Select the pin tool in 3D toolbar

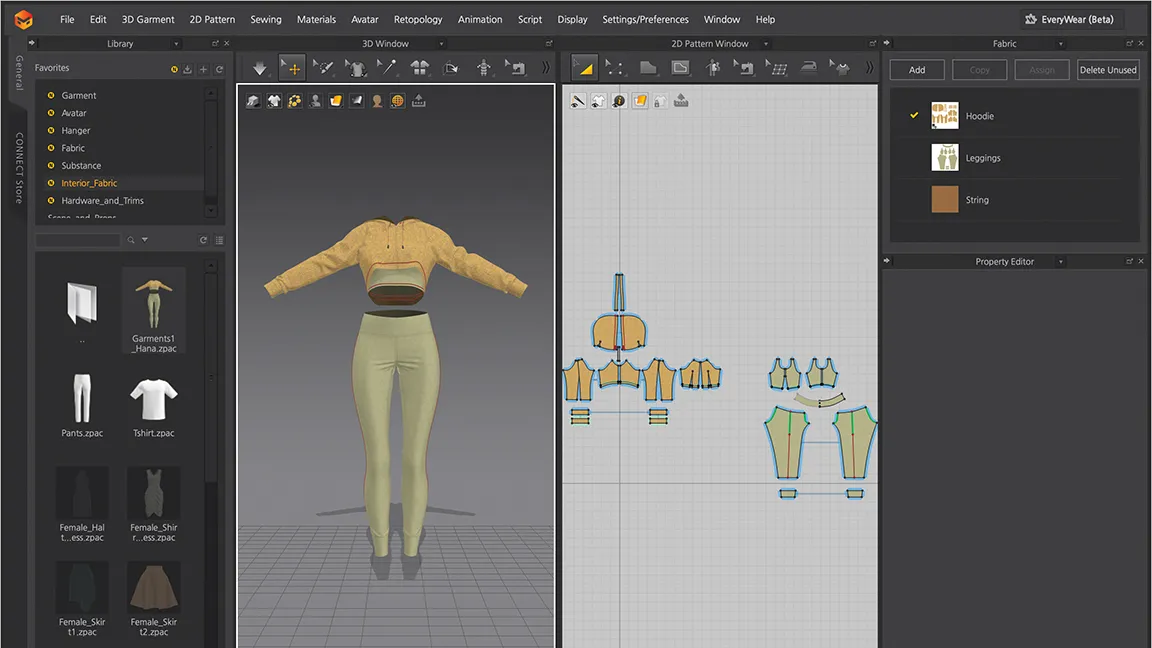[x=387, y=68]
